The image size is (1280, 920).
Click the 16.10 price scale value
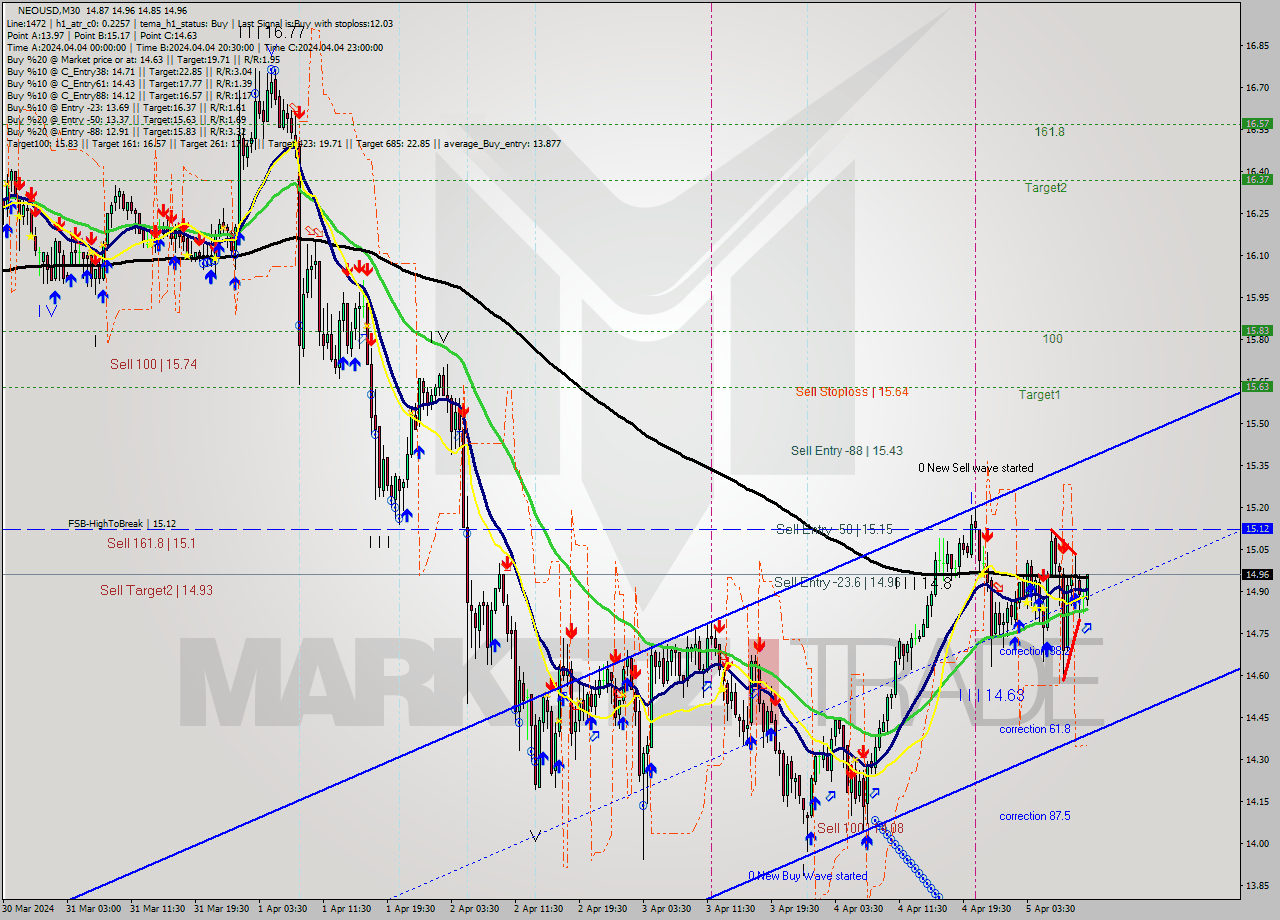[1257, 256]
